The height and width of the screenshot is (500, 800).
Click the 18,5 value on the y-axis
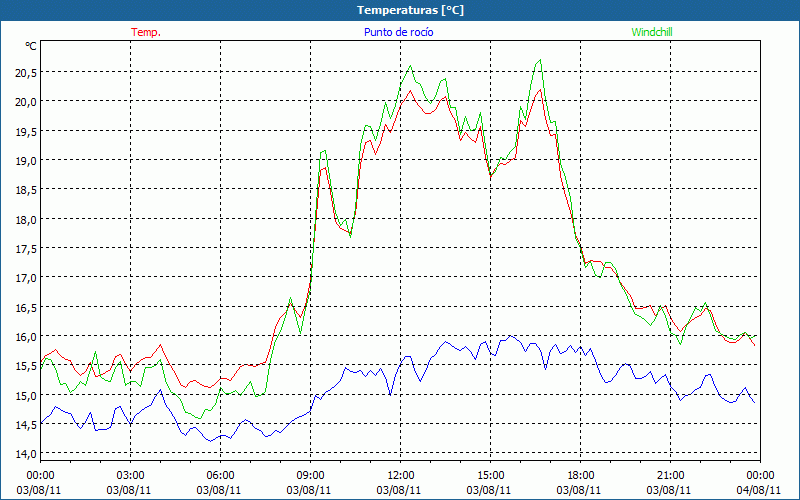pyautogui.click(x=26, y=190)
